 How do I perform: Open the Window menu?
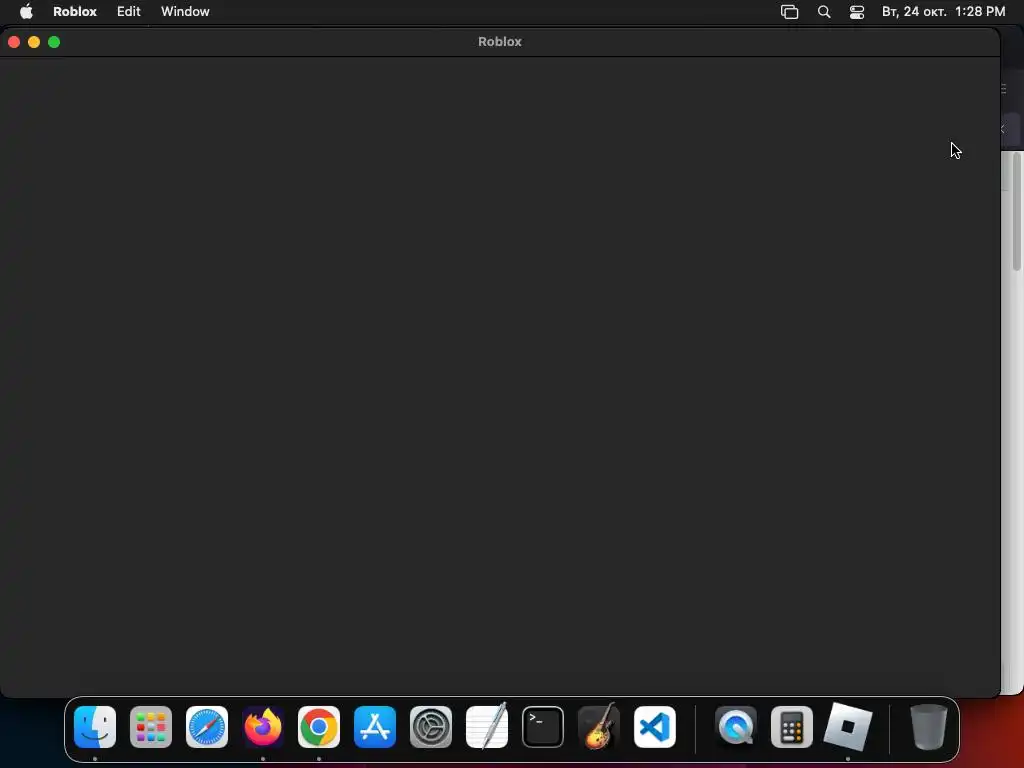click(x=185, y=12)
